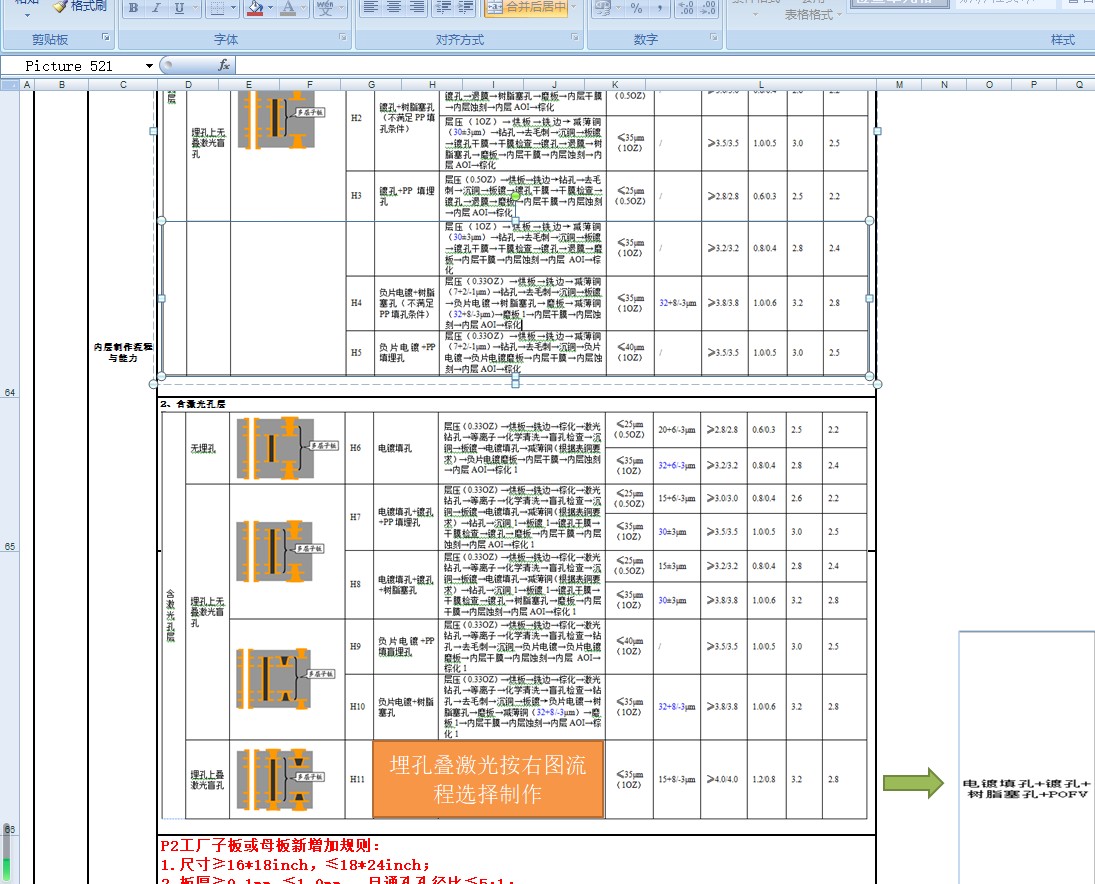Apply percent style
Screen dimensions: 1095x884
pyautogui.click(x=636, y=8)
